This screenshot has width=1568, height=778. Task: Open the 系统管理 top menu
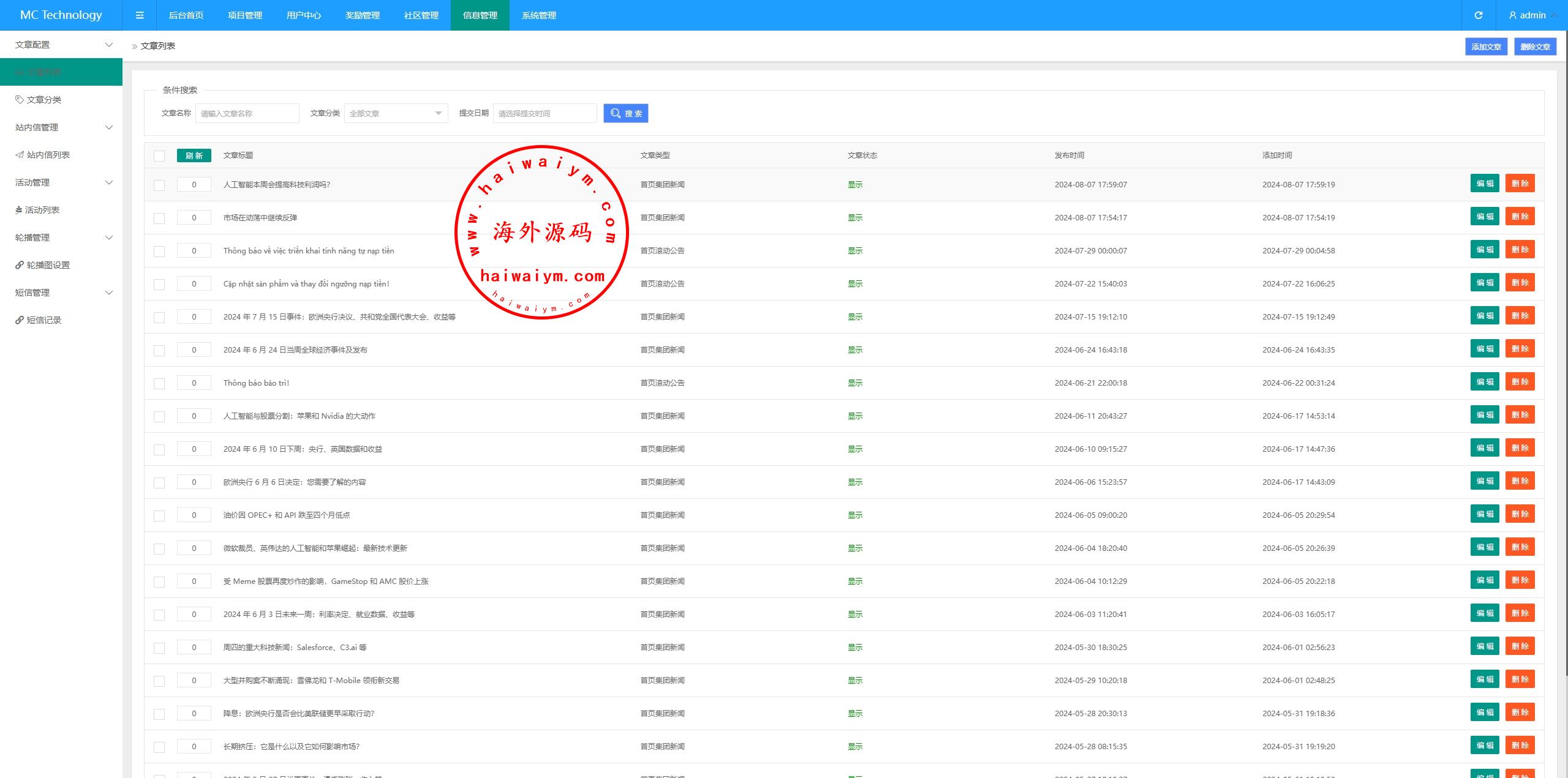[538, 15]
